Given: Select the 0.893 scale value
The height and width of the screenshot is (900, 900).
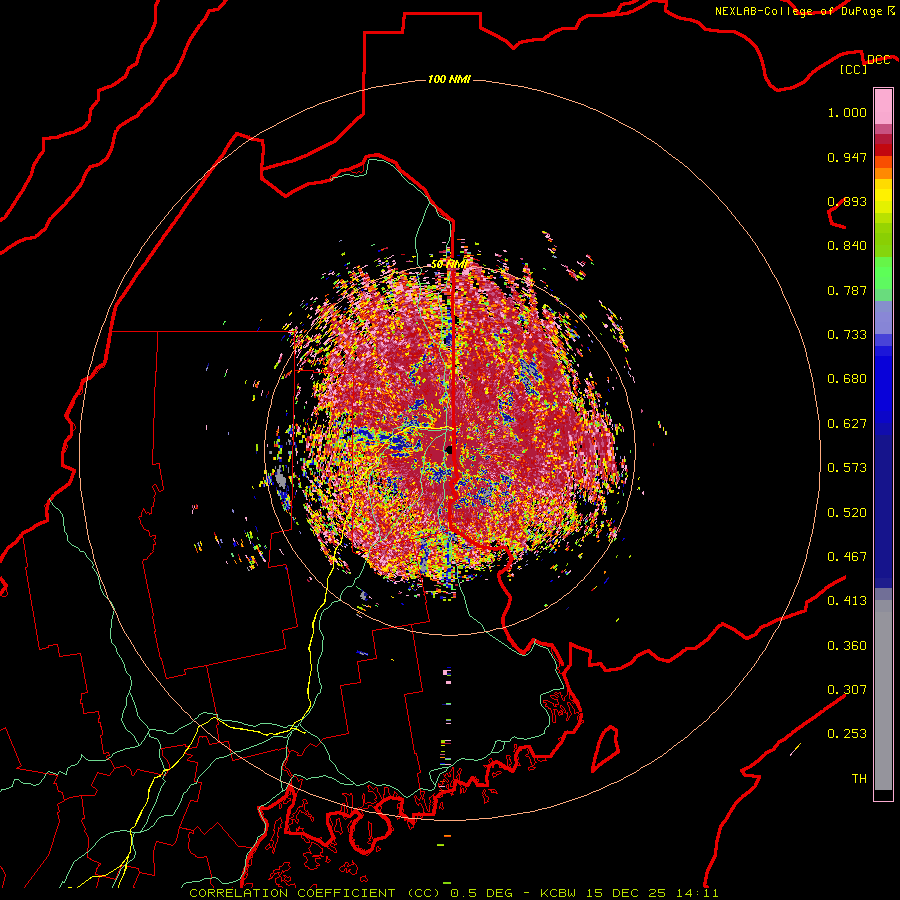Looking at the screenshot, I should 847,201.
